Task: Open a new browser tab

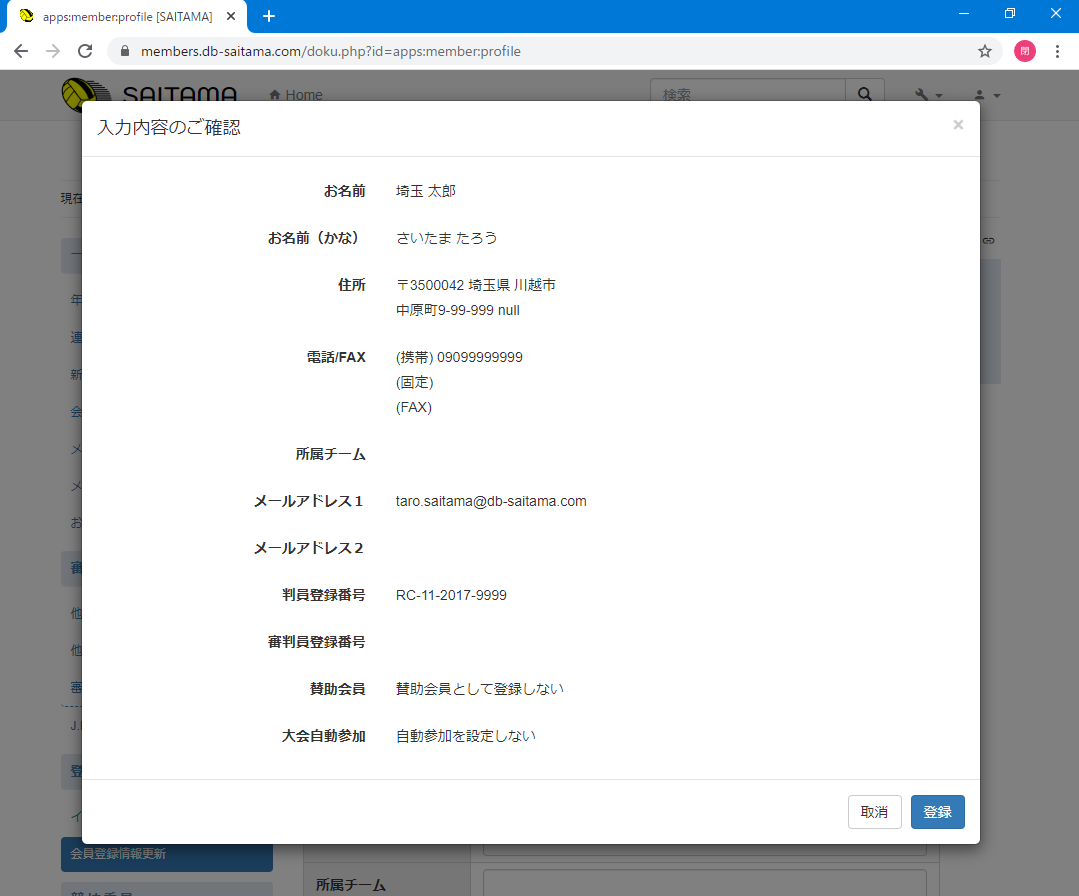Action: pos(268,16)
